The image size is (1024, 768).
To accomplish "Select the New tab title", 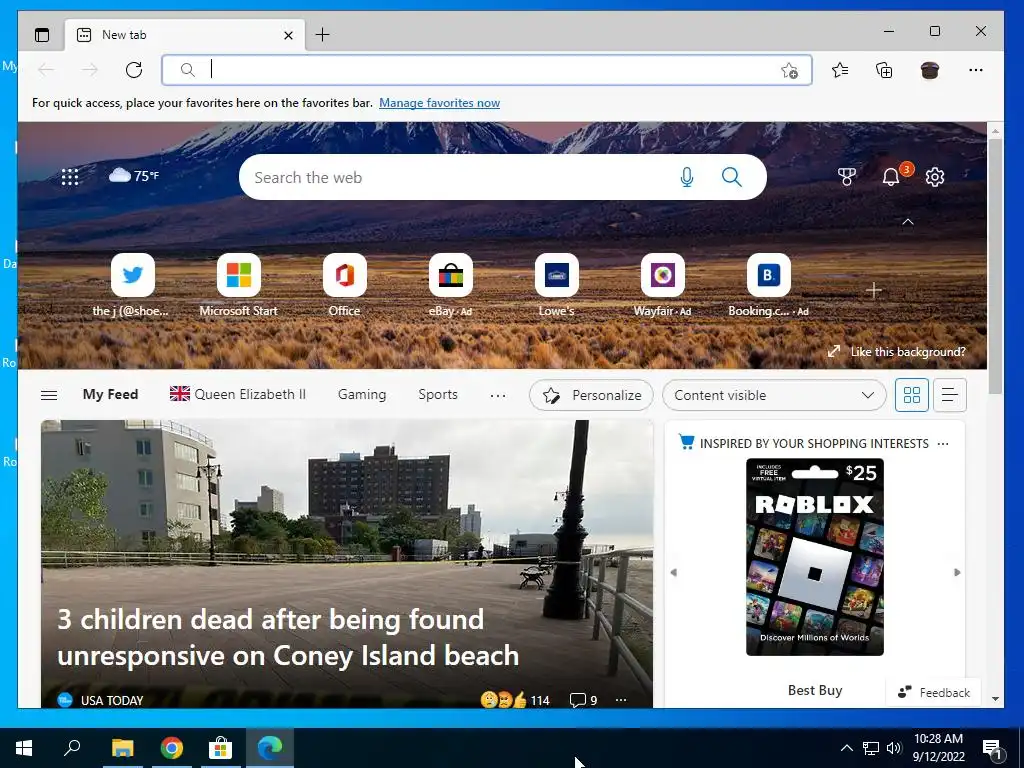I will point(124,35).
